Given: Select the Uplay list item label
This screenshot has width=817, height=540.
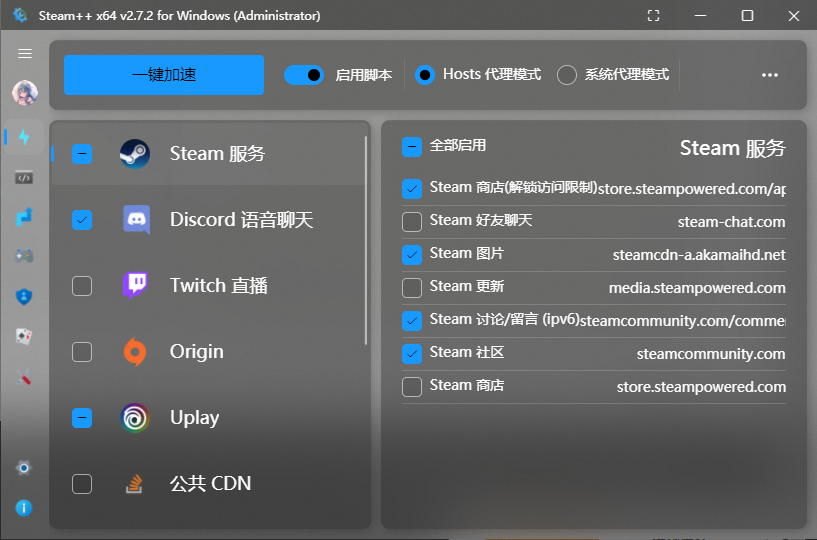Looking at the screenshot, I should 194,418.
